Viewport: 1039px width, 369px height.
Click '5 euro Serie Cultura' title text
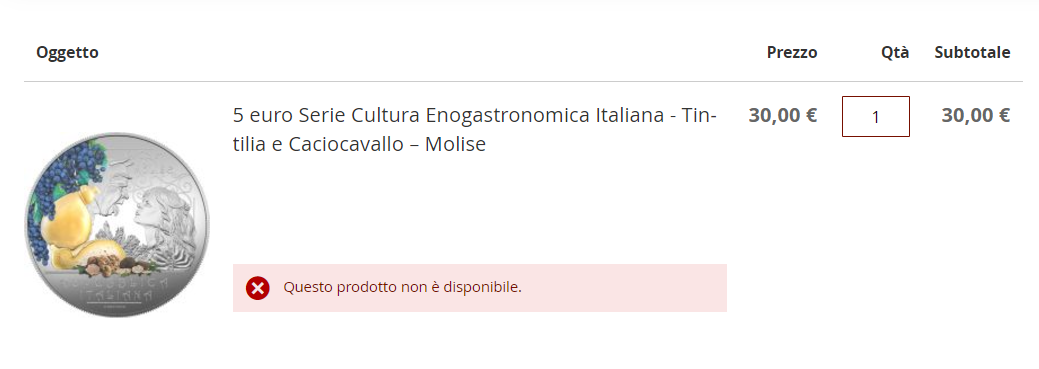click(325, 115)
